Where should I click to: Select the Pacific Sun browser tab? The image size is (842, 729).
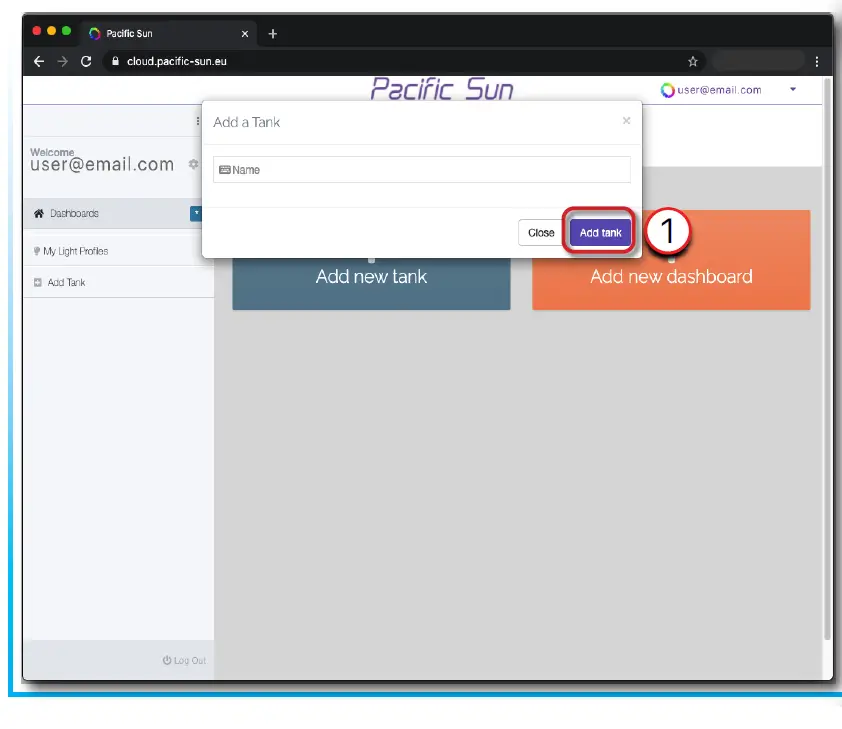pyautogui.click(x=168, y=33)
